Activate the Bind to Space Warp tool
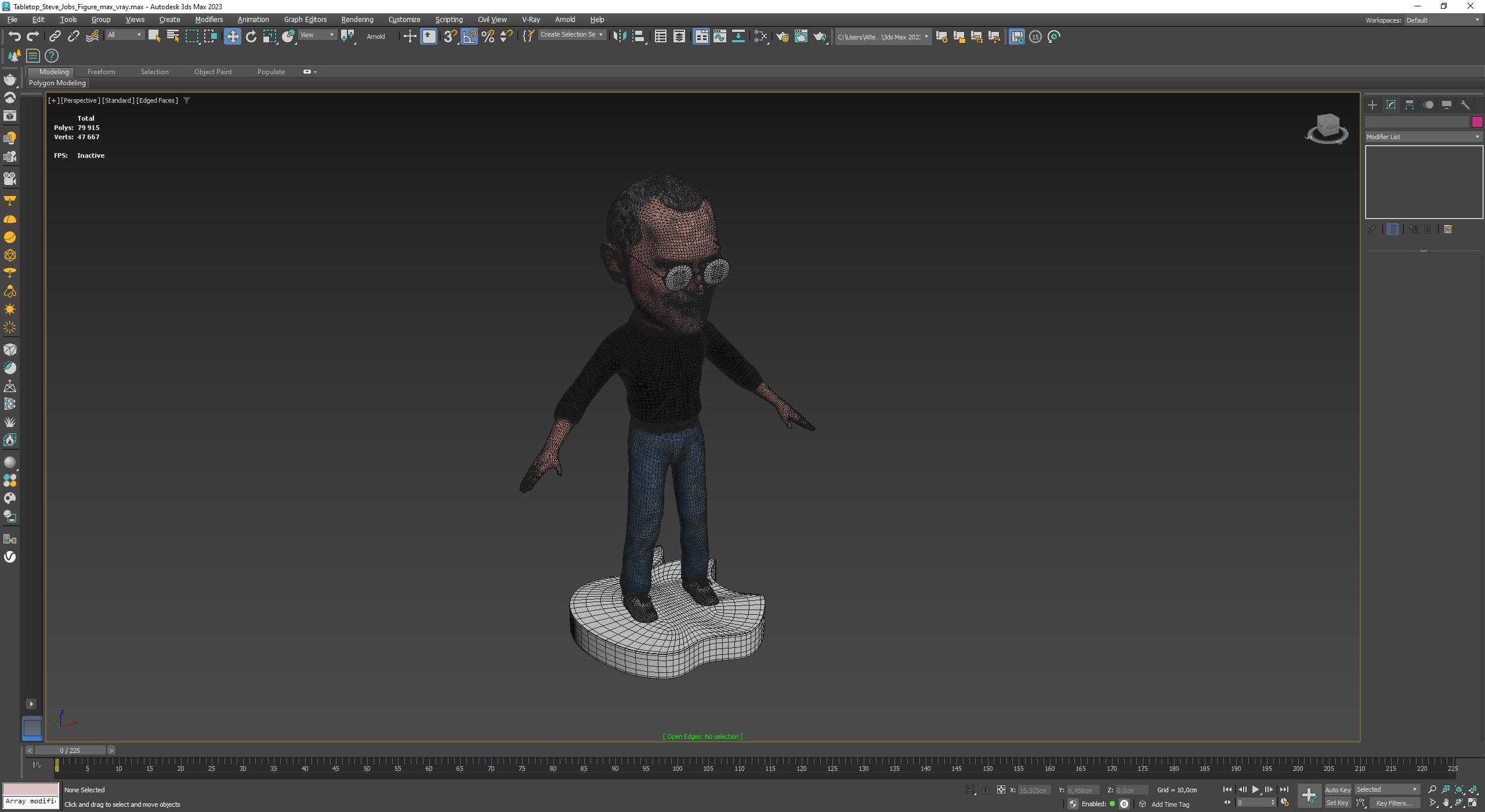The image size is (1485, 812). (92, 37)
